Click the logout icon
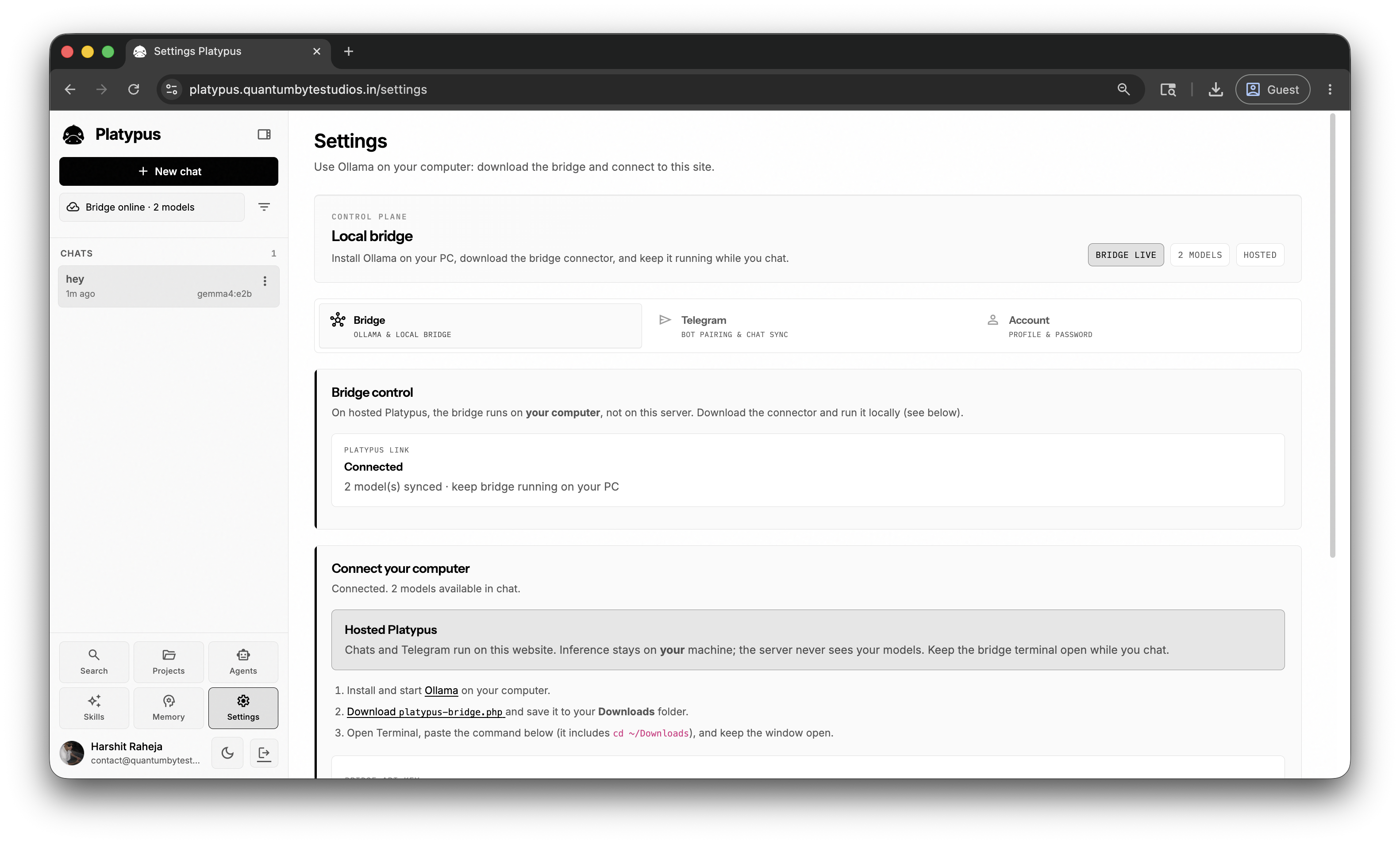The width and height of the screenshot is (1400, 844). [x=264, y=753]
